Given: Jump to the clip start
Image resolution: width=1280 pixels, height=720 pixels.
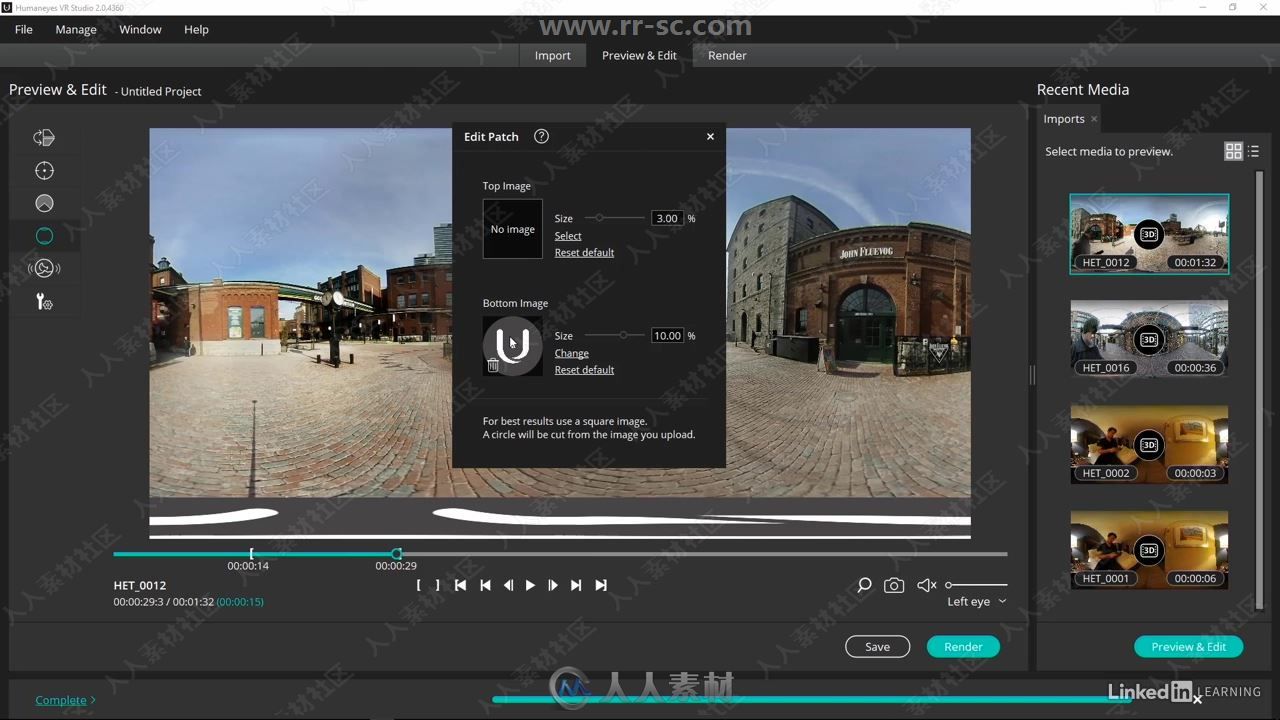Looking at the screenshot, I should coord(460,585).
